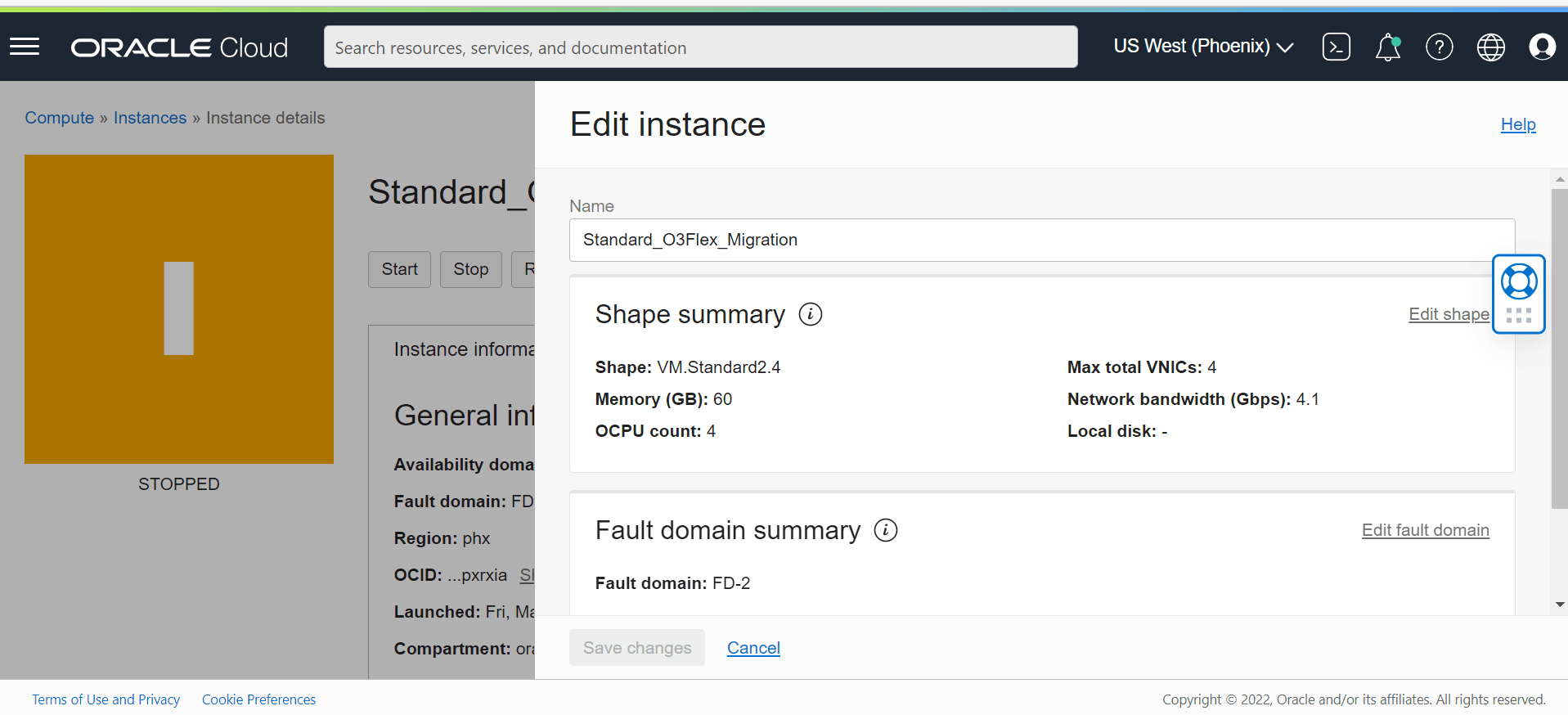
Task: Open the user profile avatar menu
Action: point(1542,47)
